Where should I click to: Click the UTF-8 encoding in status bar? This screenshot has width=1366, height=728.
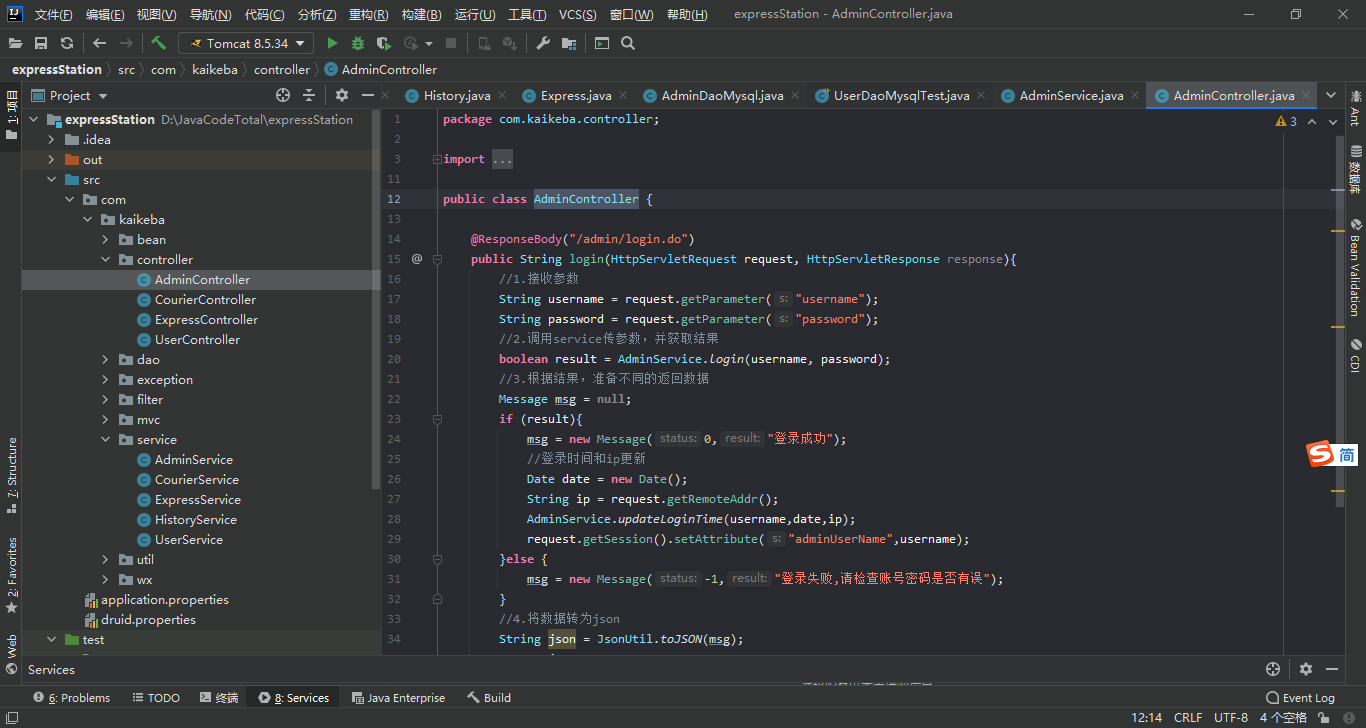click(1231, 718)
